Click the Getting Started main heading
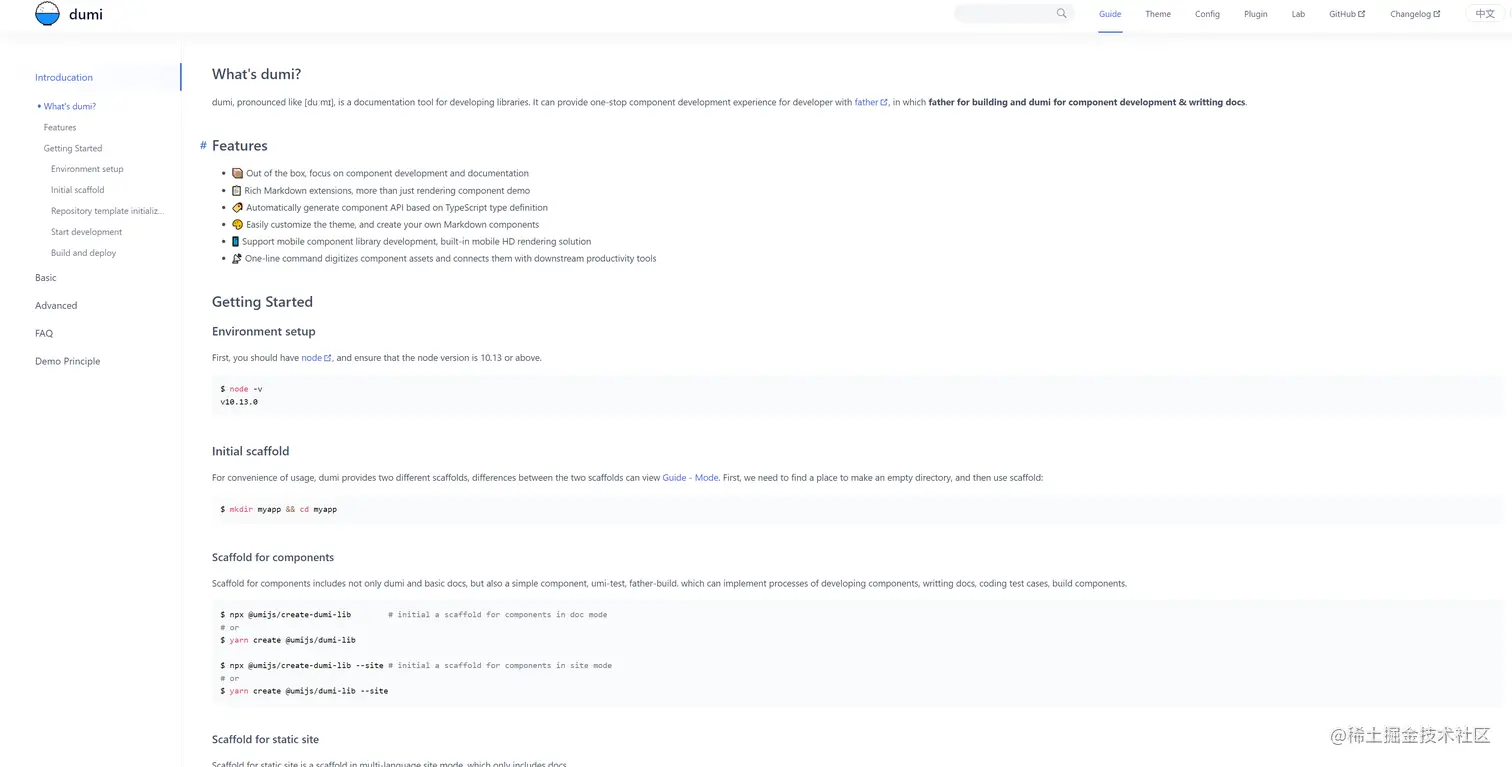Screen dimensions: 1512x767 click(x=262, y=302)
